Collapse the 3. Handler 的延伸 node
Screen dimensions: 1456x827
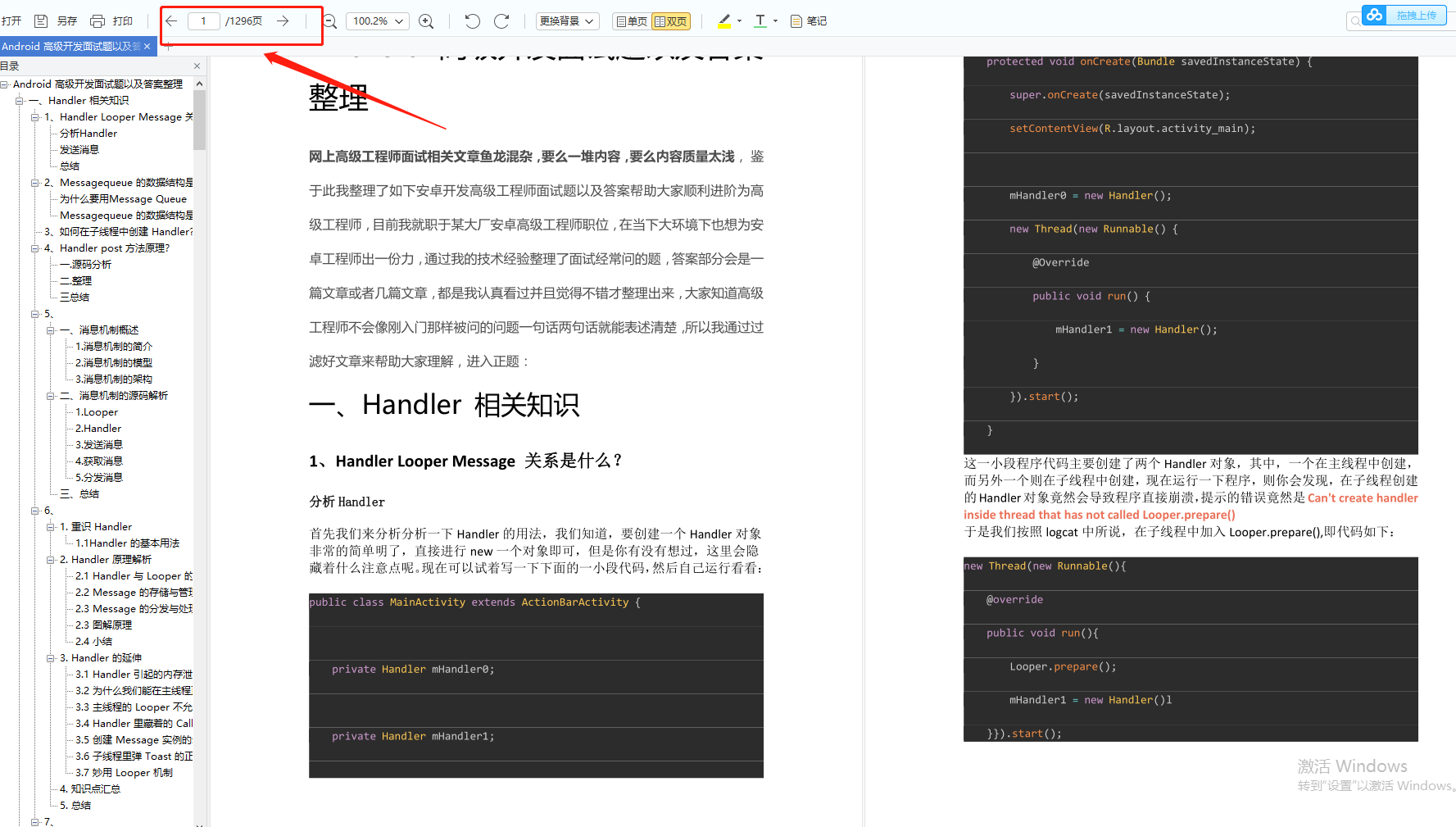50,658
